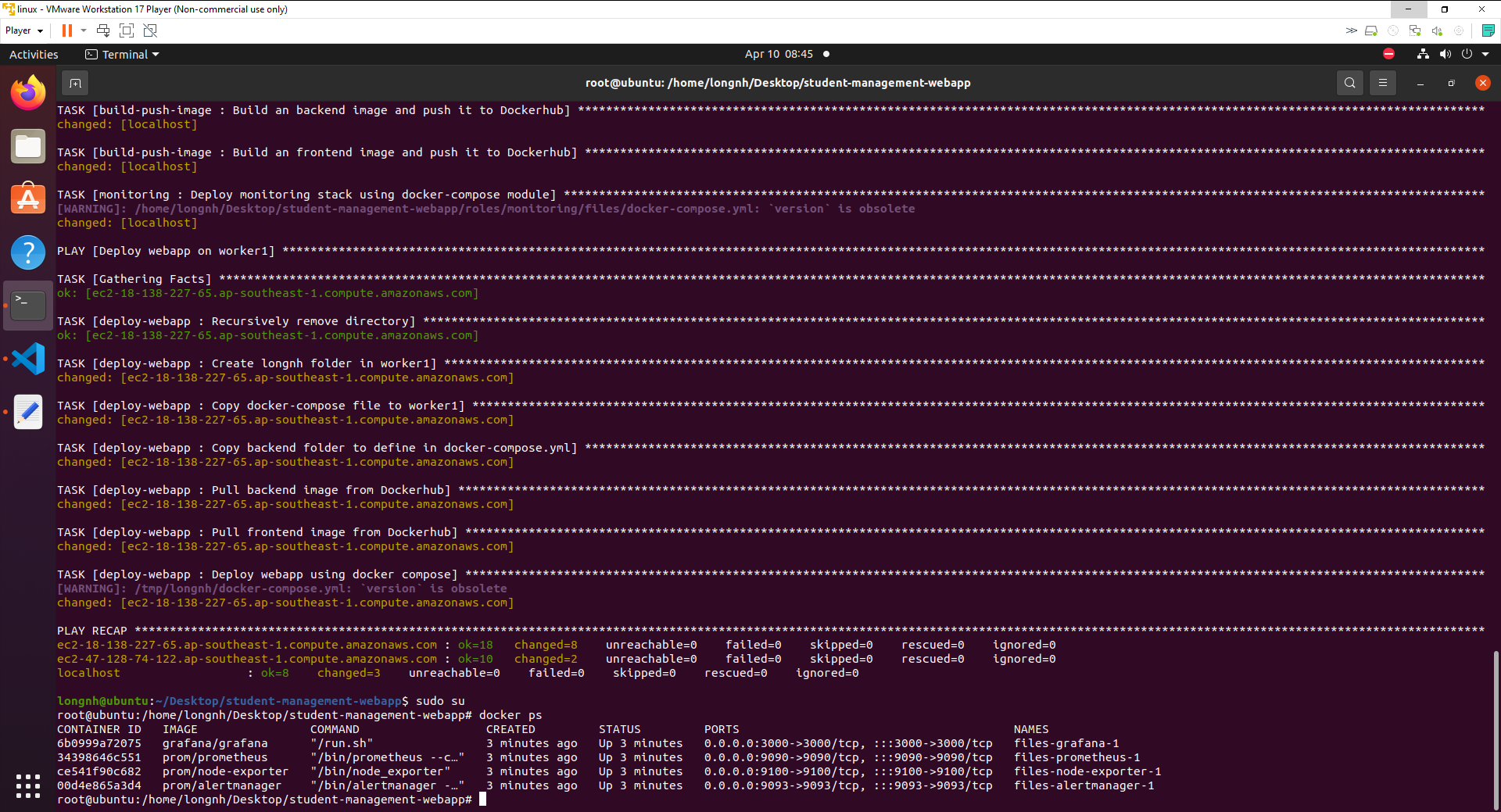Click the CD/DVD drive device icon

click(1393, 30)
